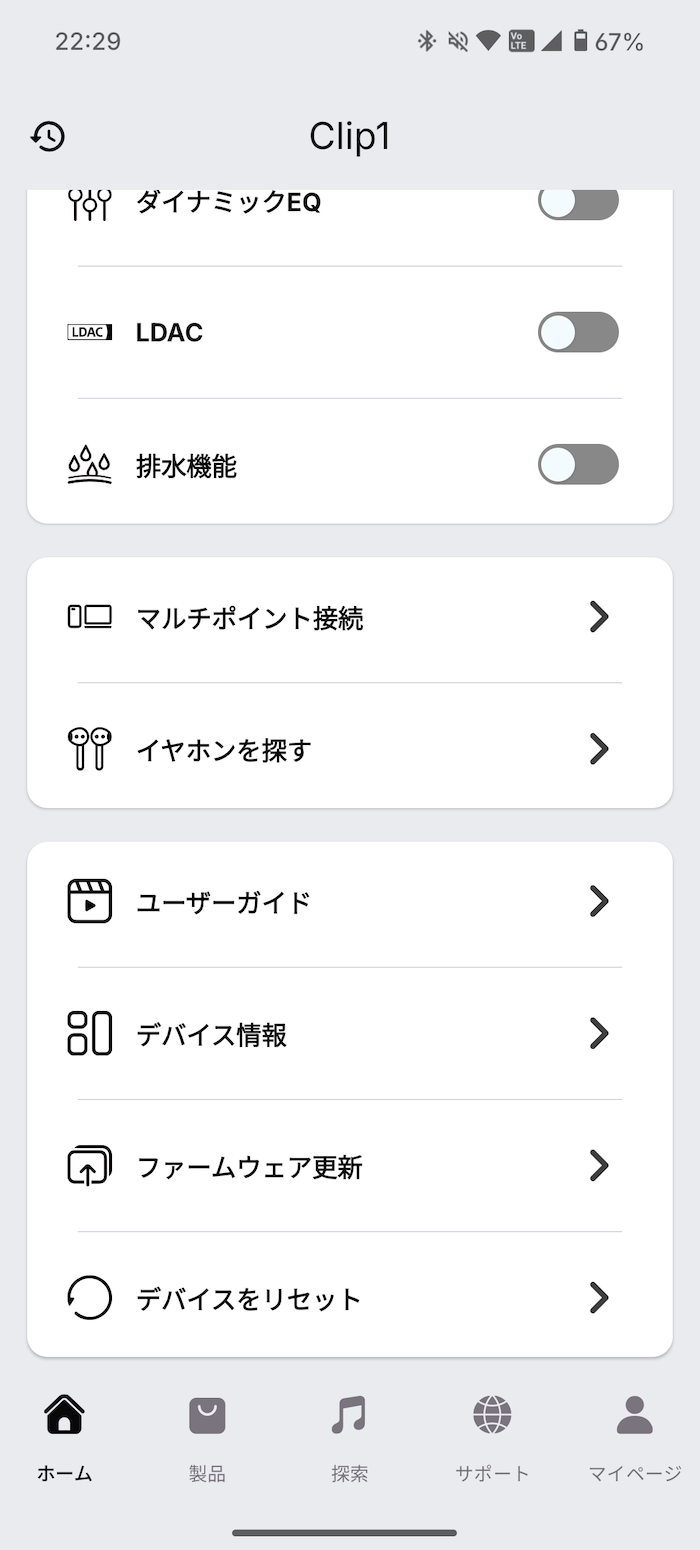
Task: Tap the find earphones earbuds icon
Action: tap(89, 749)
